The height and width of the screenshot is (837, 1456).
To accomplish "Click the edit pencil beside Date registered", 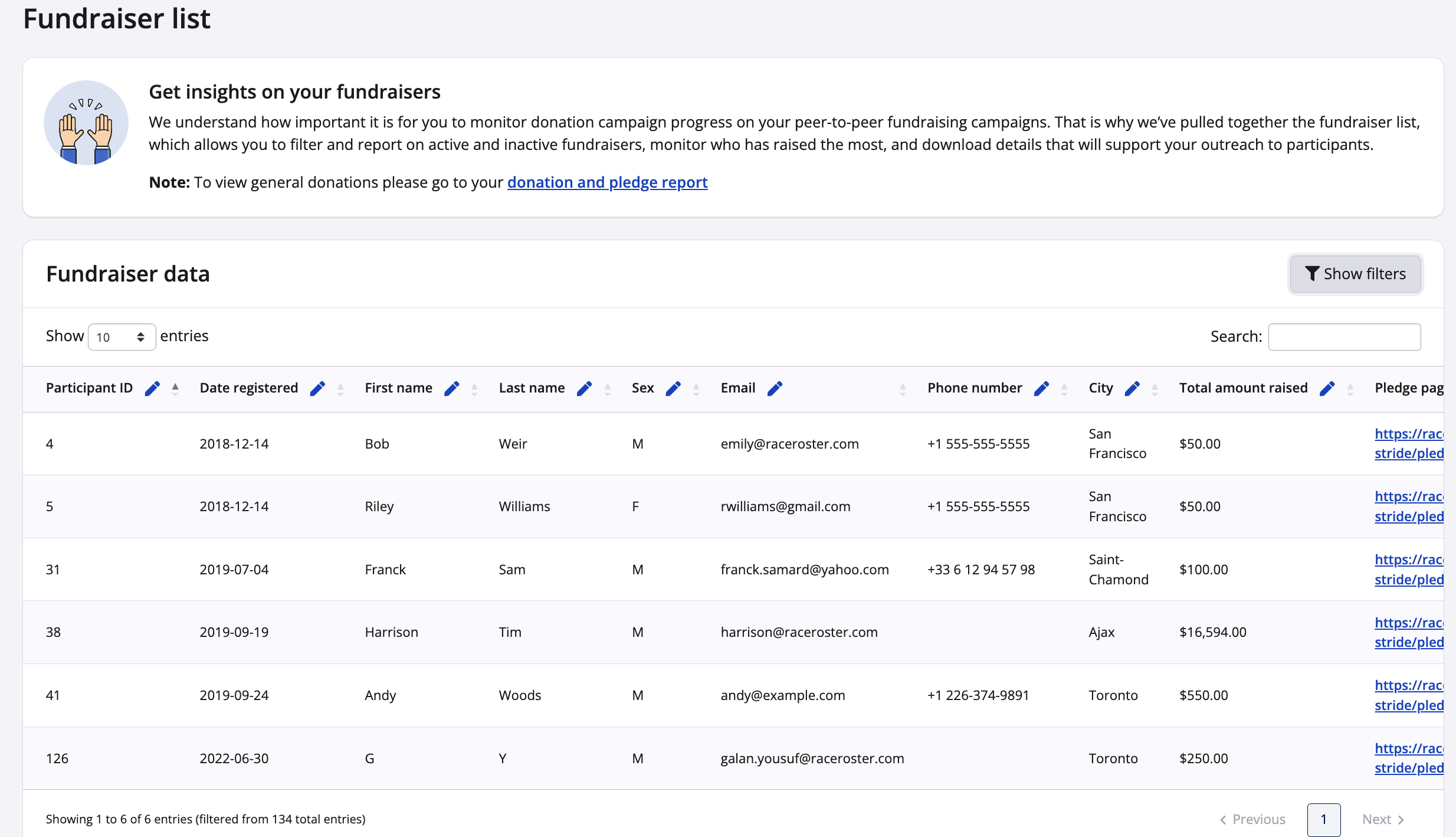I will (317, 388).
